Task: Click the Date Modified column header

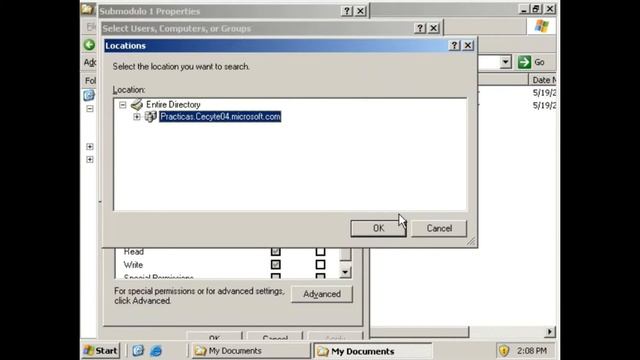Action: coord(543,80)
